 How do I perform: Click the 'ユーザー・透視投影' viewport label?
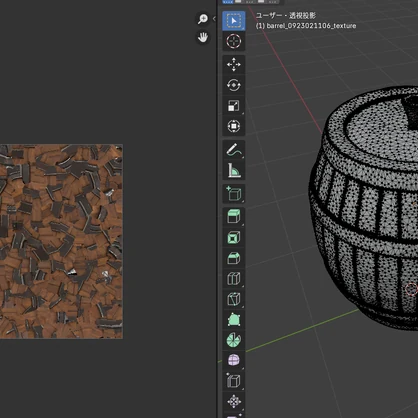[x=286, y=15]
